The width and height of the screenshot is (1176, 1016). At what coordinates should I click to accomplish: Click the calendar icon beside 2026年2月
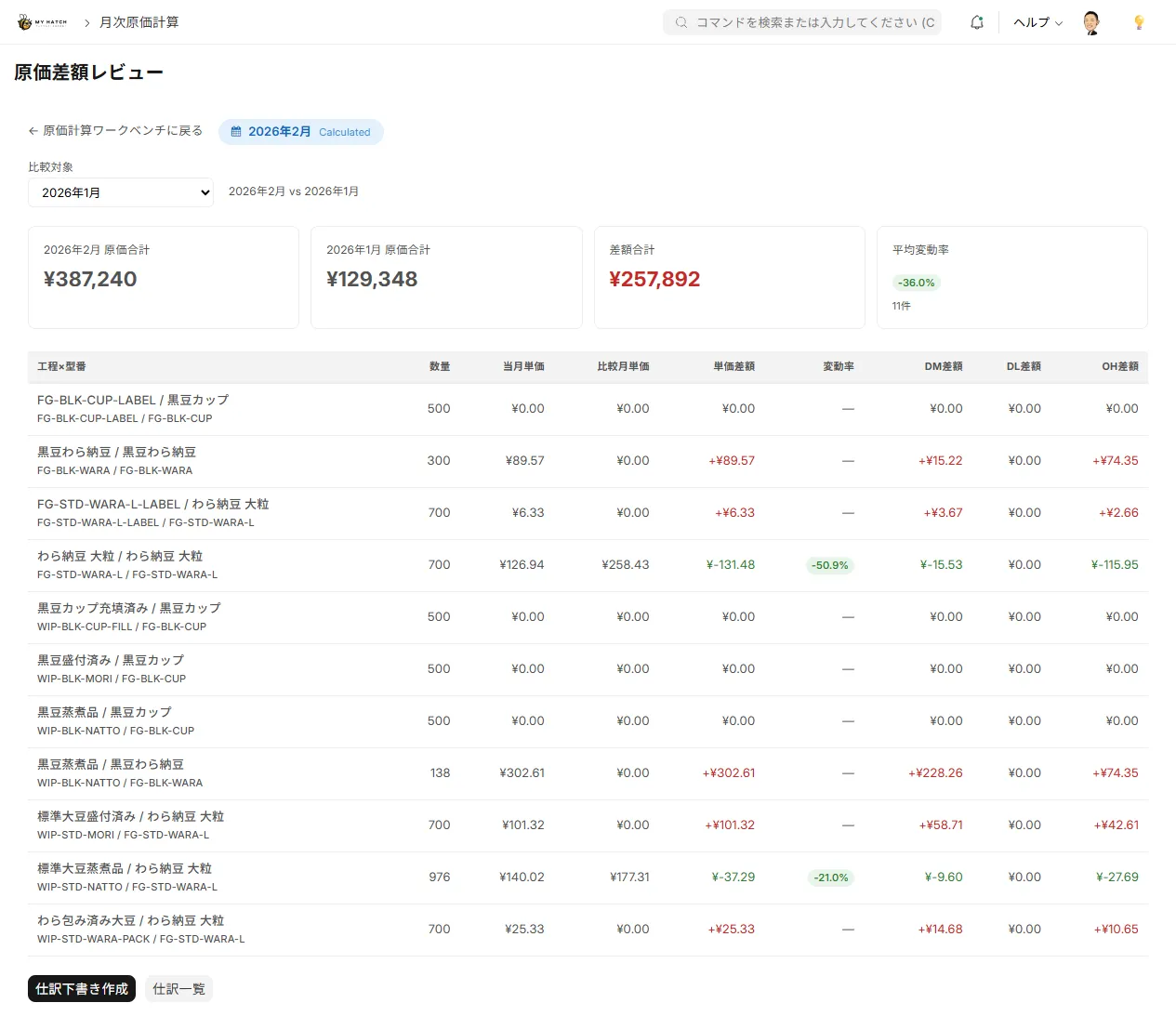tap(236, 132)
